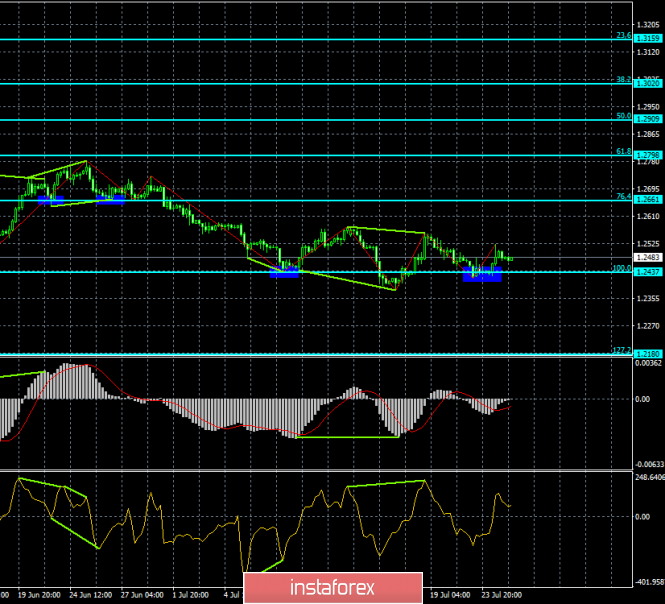
Task: Click the MACD 0.00362 scale value
Action: click(x=648, y=364)
